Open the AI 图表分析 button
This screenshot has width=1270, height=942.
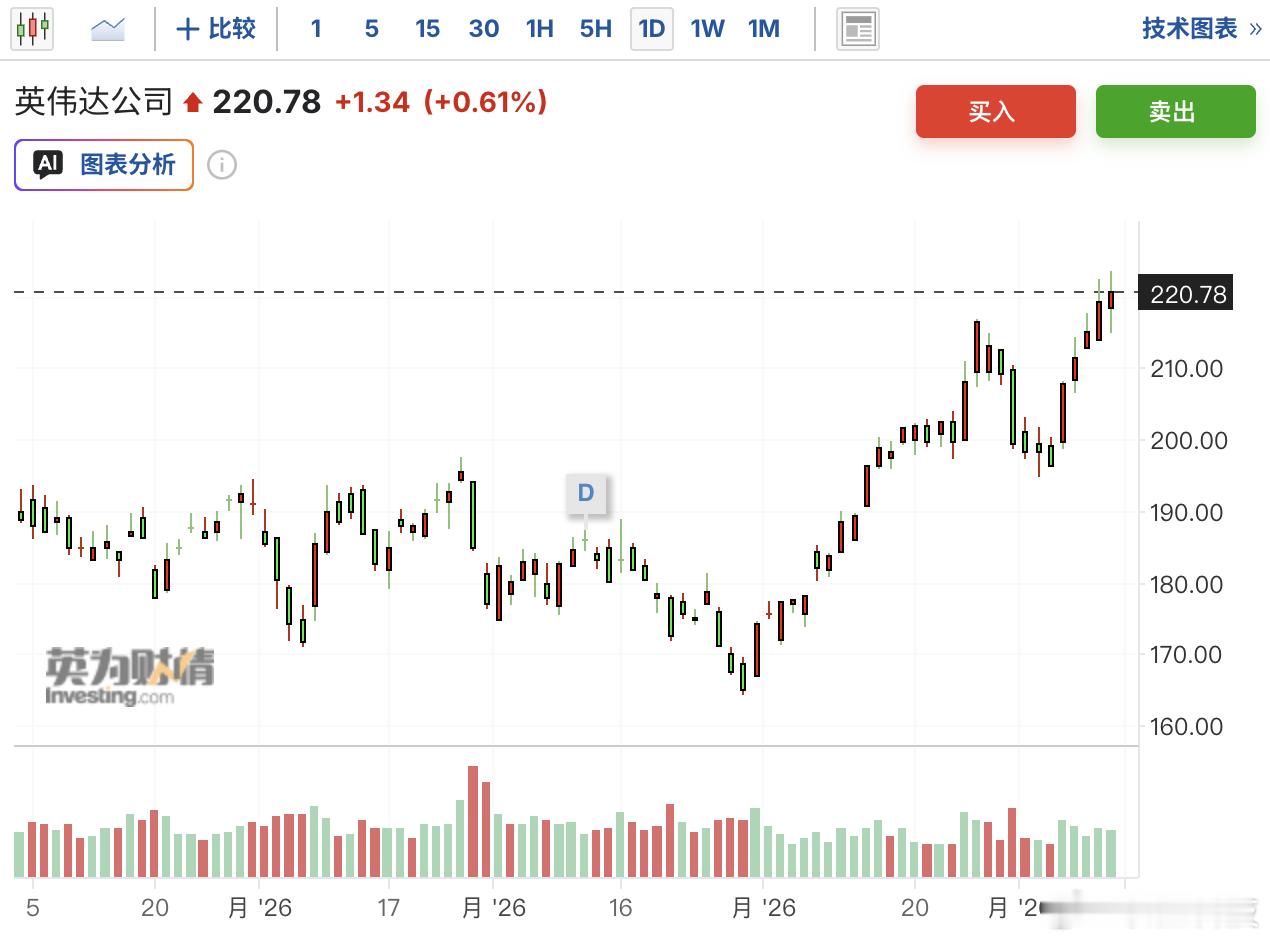[x=104, y=165]
